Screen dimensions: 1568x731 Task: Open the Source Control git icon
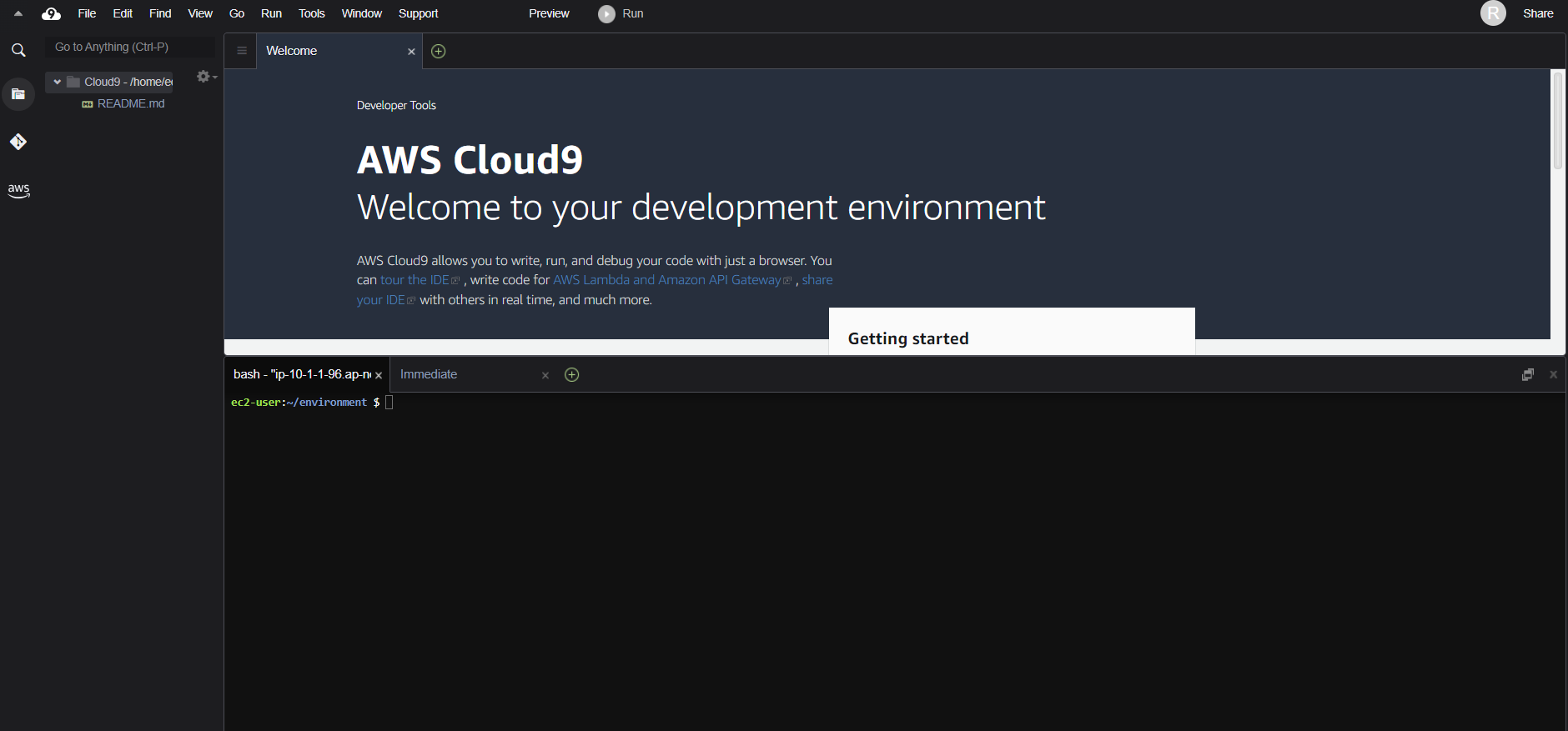[18, 142]
